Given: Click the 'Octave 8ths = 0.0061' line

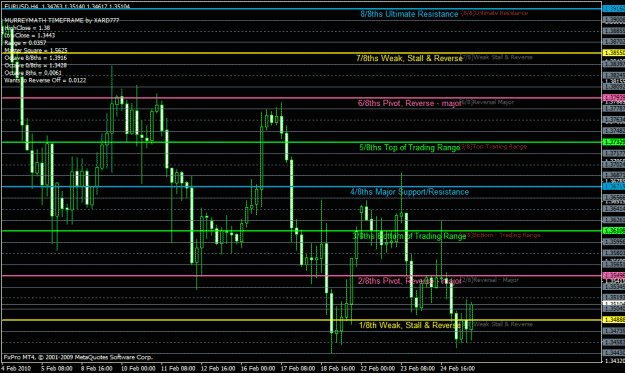Looking at the screenshot, I should point(33,73).
